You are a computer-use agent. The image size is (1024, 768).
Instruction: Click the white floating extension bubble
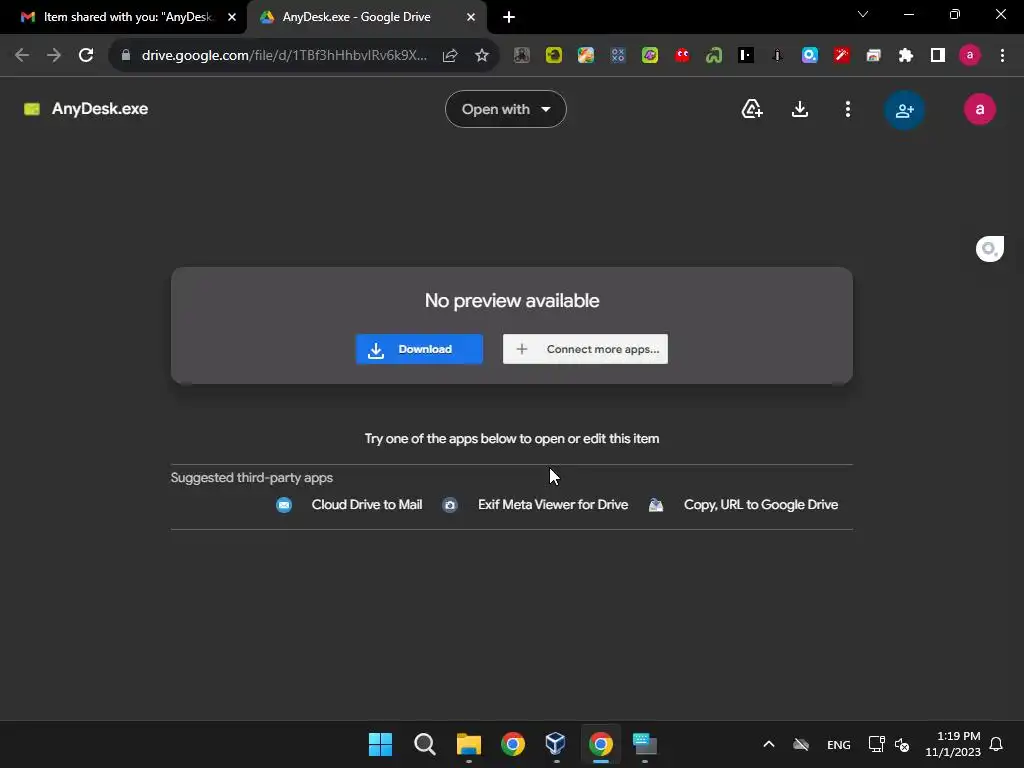pos(989,249)
